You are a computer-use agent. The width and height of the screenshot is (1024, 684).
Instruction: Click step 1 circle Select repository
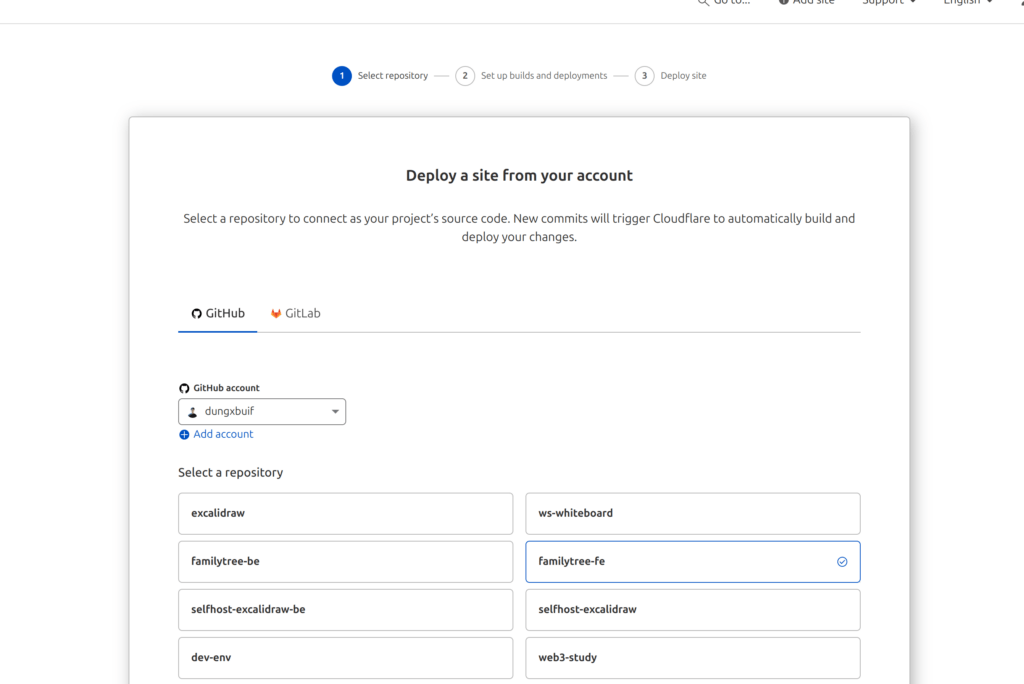(342, 76)
